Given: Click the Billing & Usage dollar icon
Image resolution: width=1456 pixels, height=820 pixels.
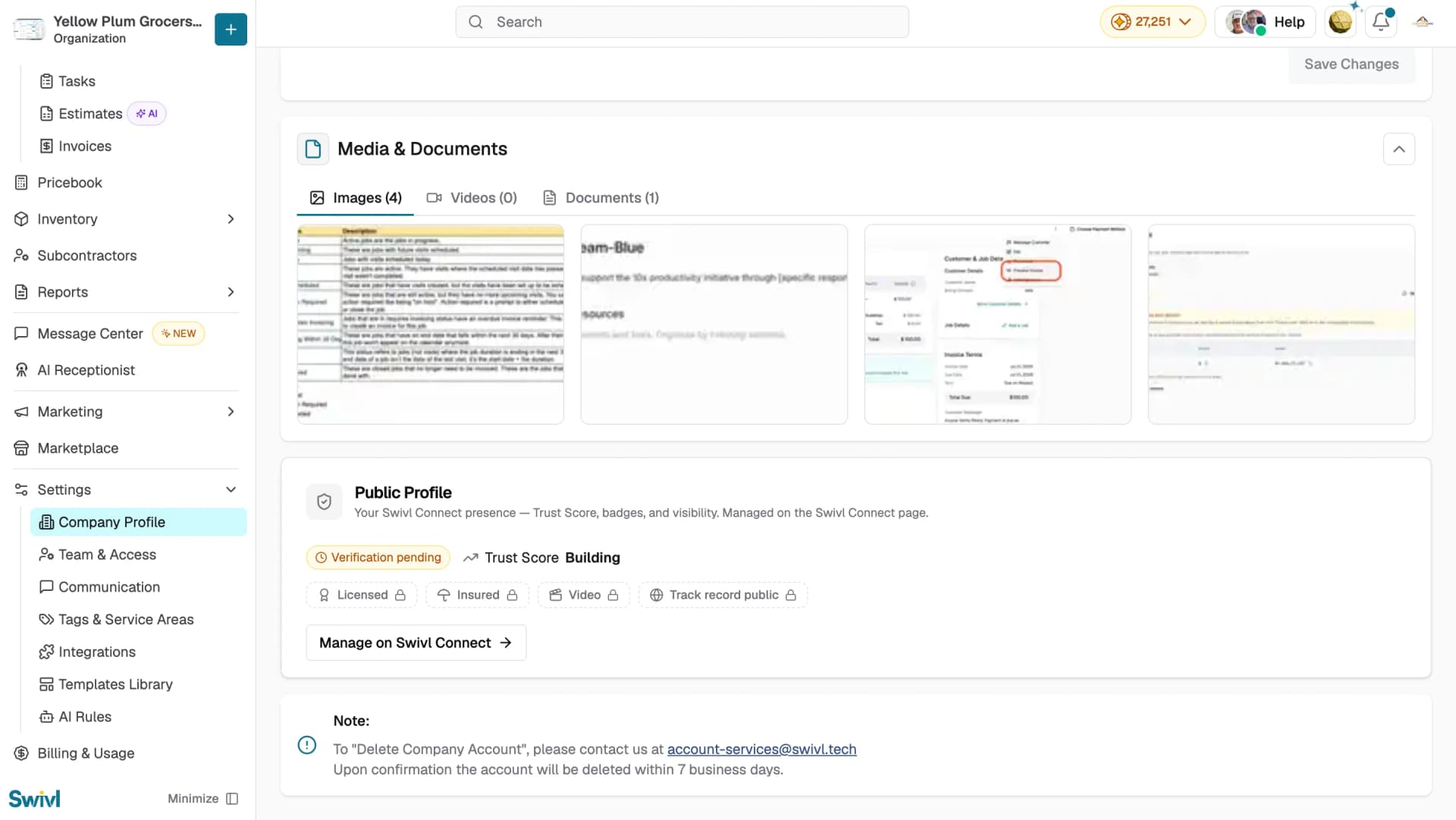Looking at the screenshot, I should click(x=21, y=753).
